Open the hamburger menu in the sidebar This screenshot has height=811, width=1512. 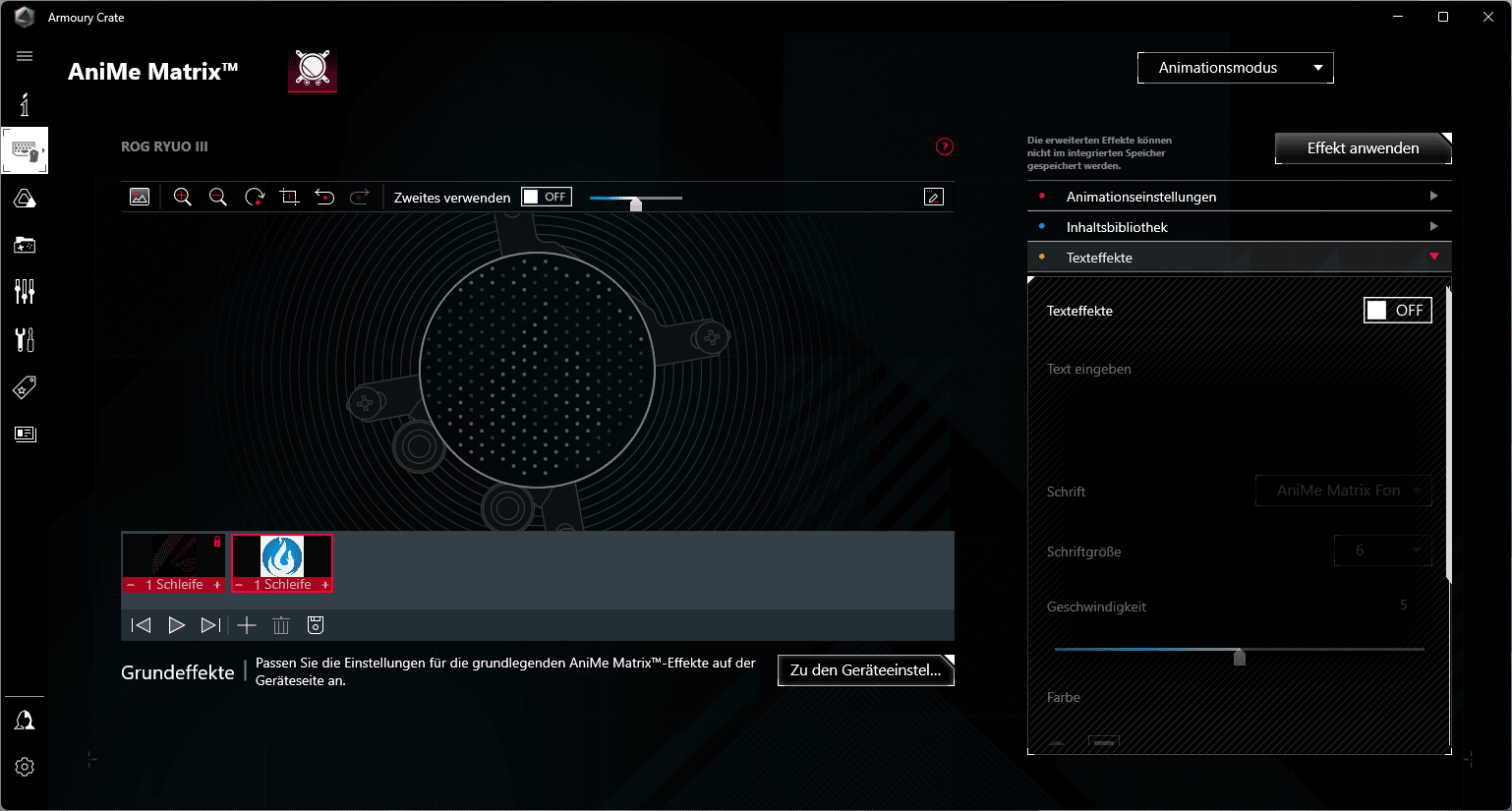coord(25,56)
